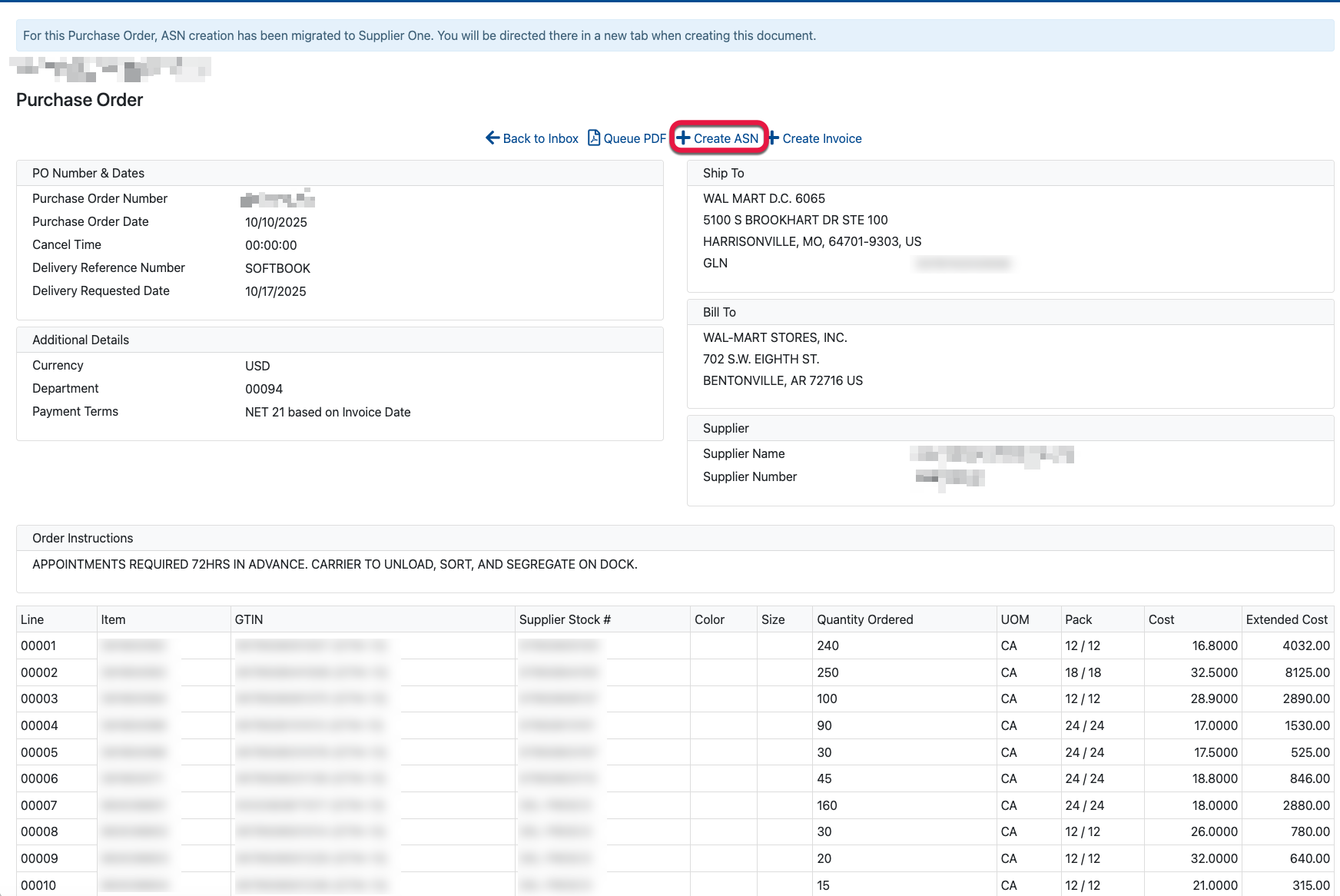The height and width of the screenshot is (896, 1340).
Task: Click the GTIN column header
Action: click(x=249, y=619)
